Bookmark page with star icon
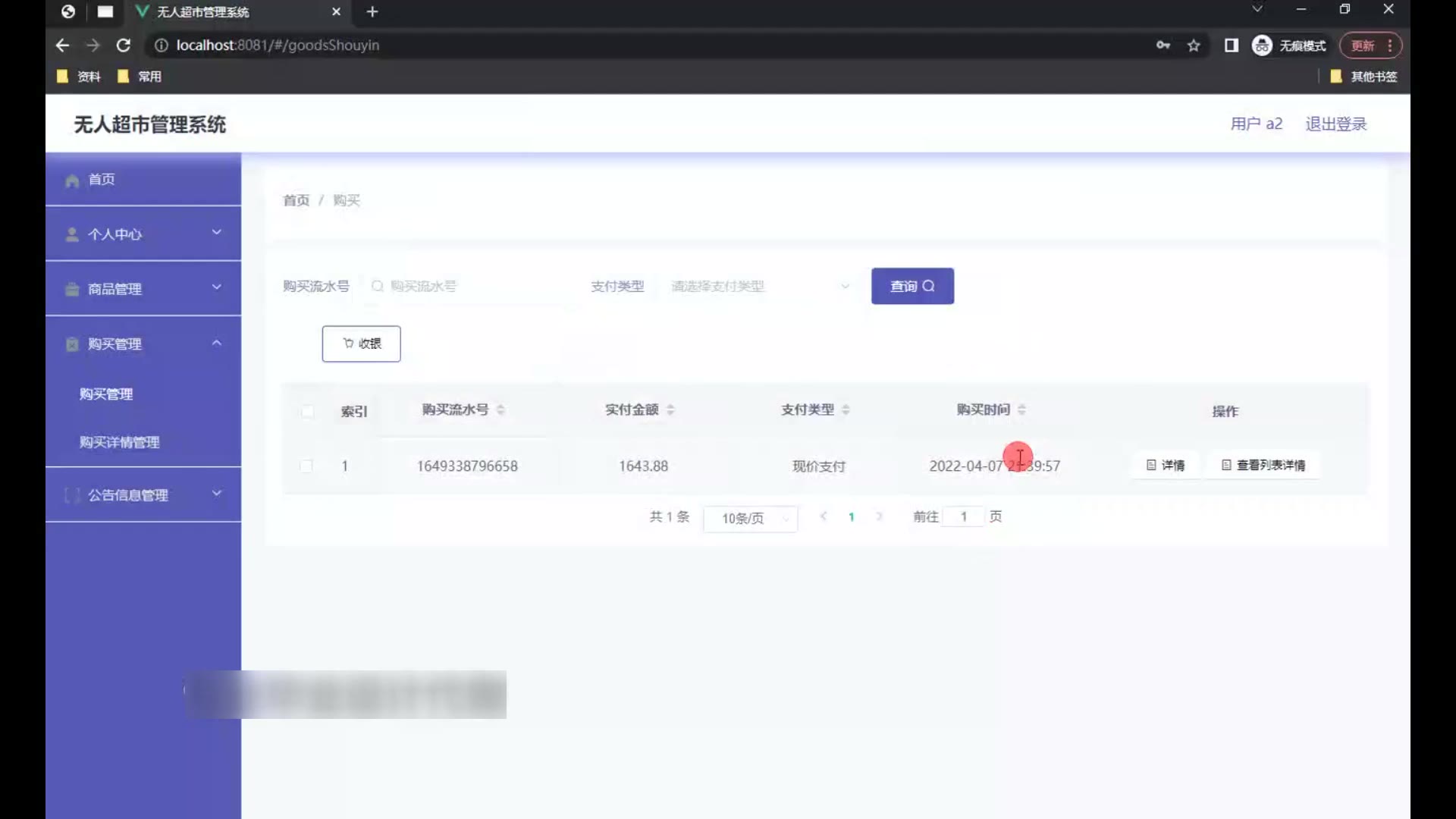Image resolution: width=1456 pixels, height=819 pixels. click(x=1194, y=45)
